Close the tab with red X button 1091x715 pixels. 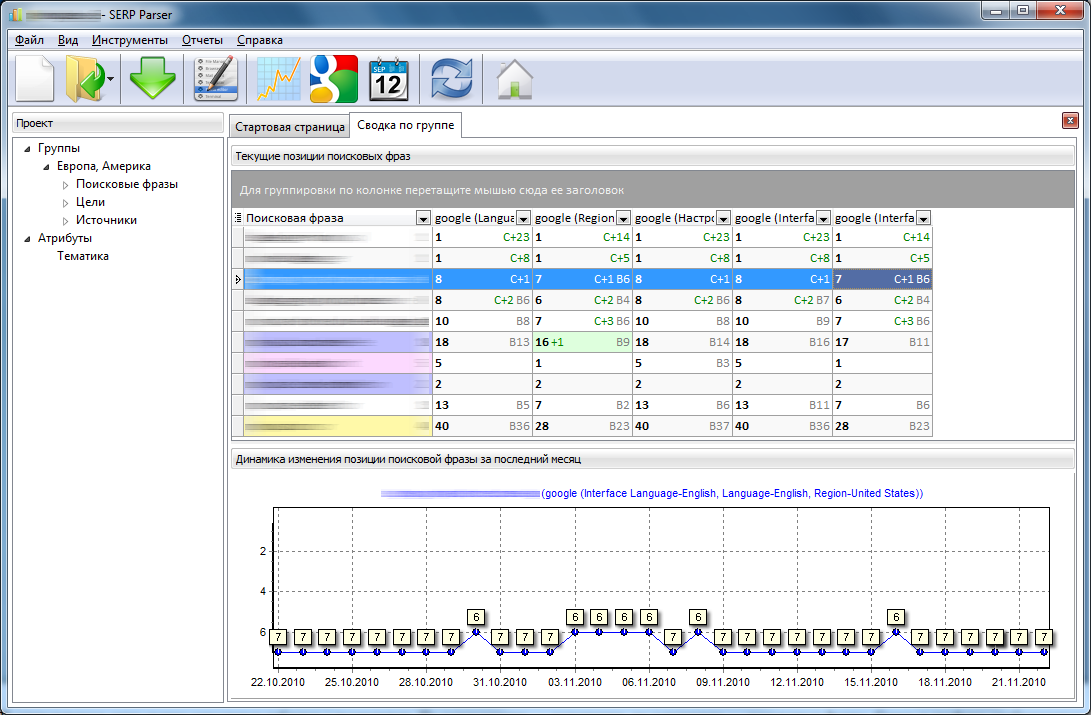(x=1069, y=121)
